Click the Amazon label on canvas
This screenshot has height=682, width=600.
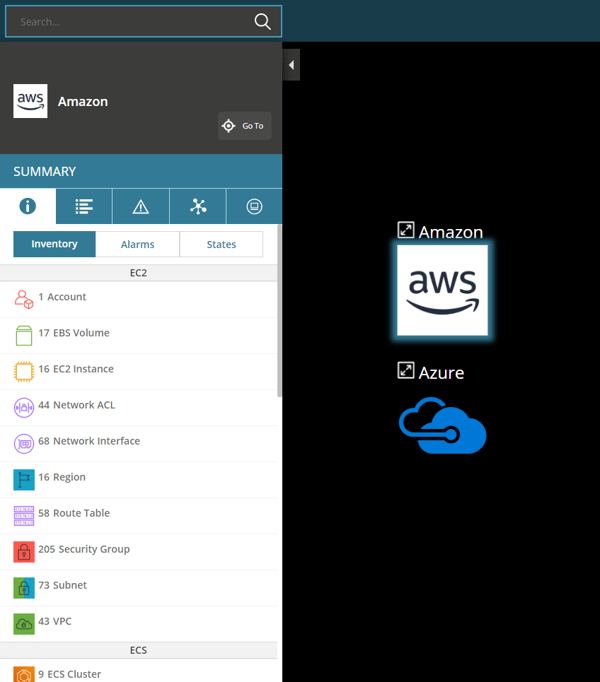coord(451,232)
